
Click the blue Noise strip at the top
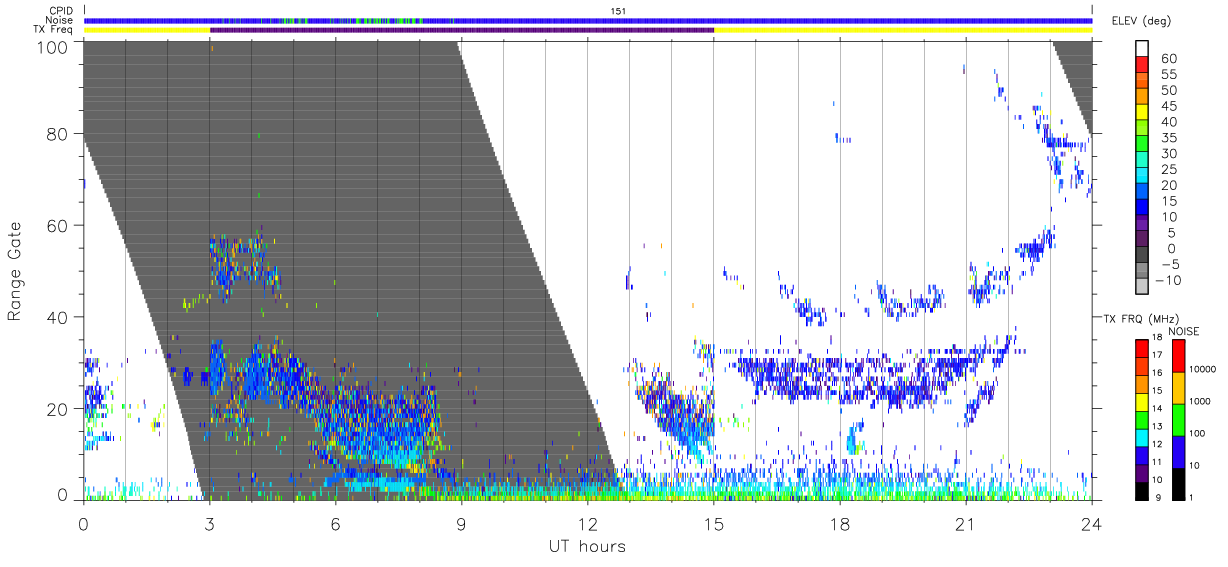[x=588, y=20]
